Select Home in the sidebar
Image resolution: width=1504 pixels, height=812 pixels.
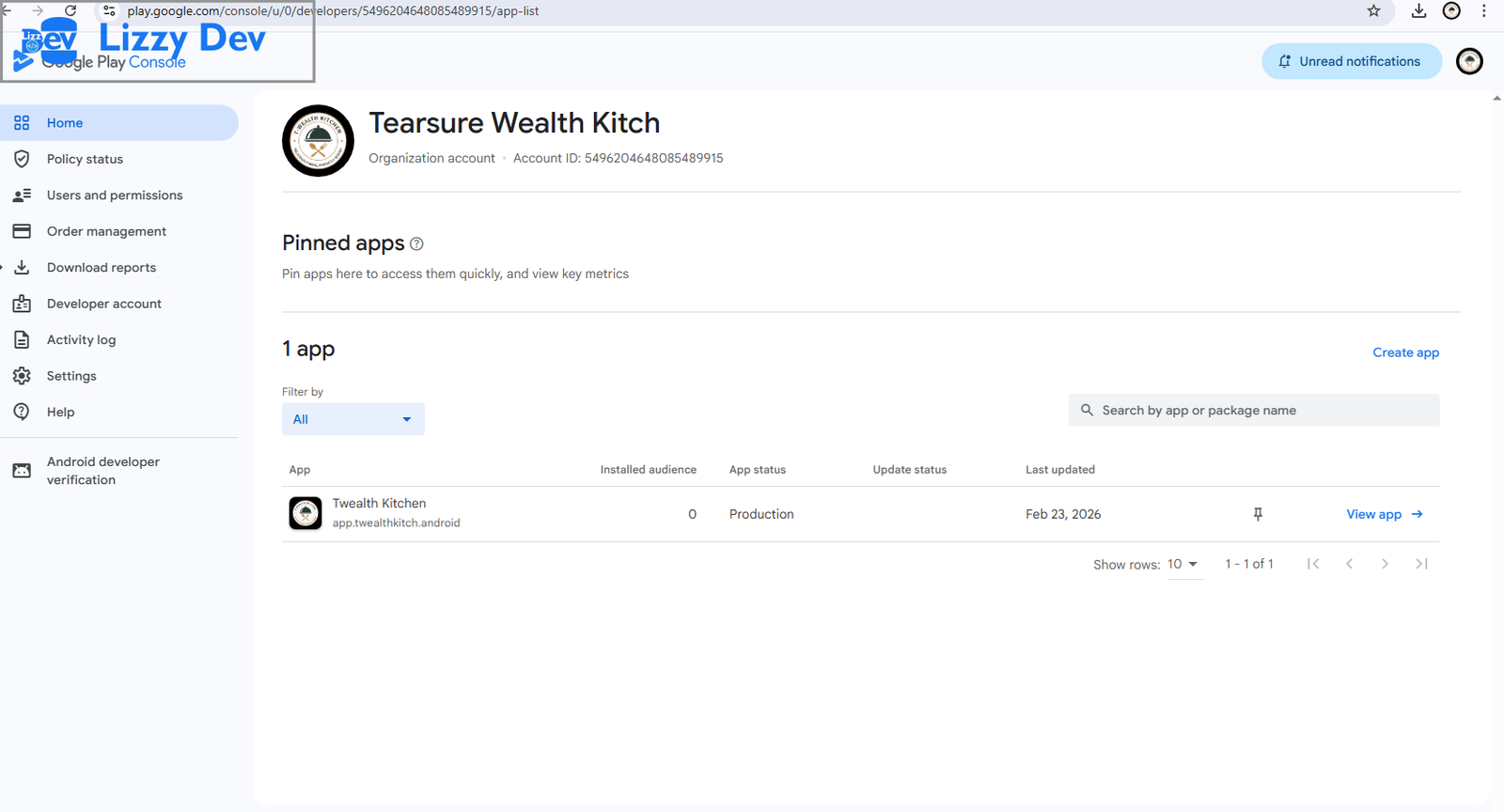(x=65, y=123)
